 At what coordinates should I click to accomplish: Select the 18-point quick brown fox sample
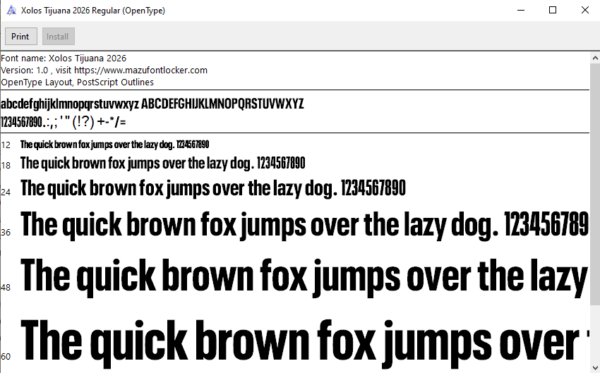coord(163,163)
